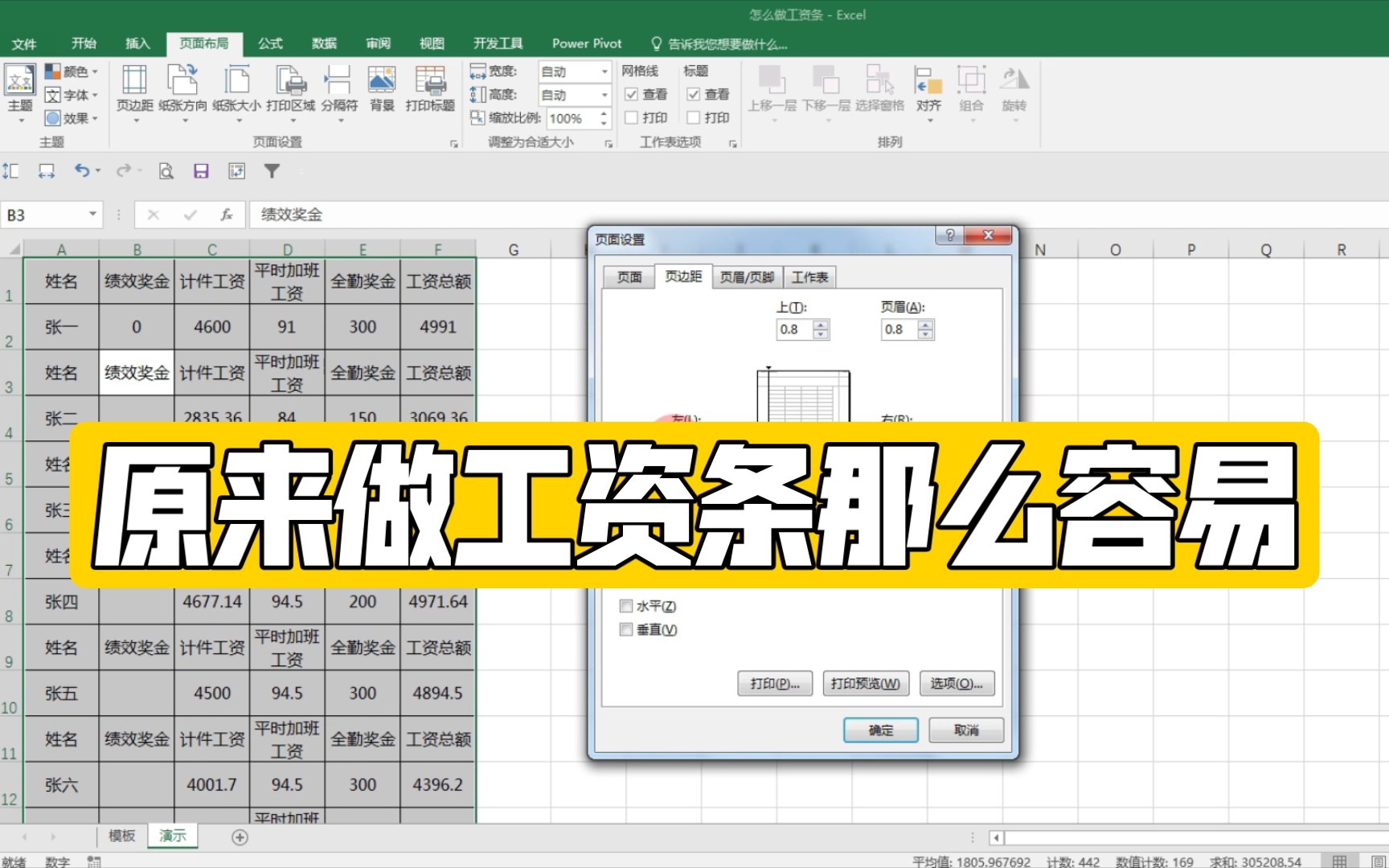The height and width of the screenshot is (868, 1389).
Task: Switch to the 公式 ribbon tab
Action: (x=270, y=43)
